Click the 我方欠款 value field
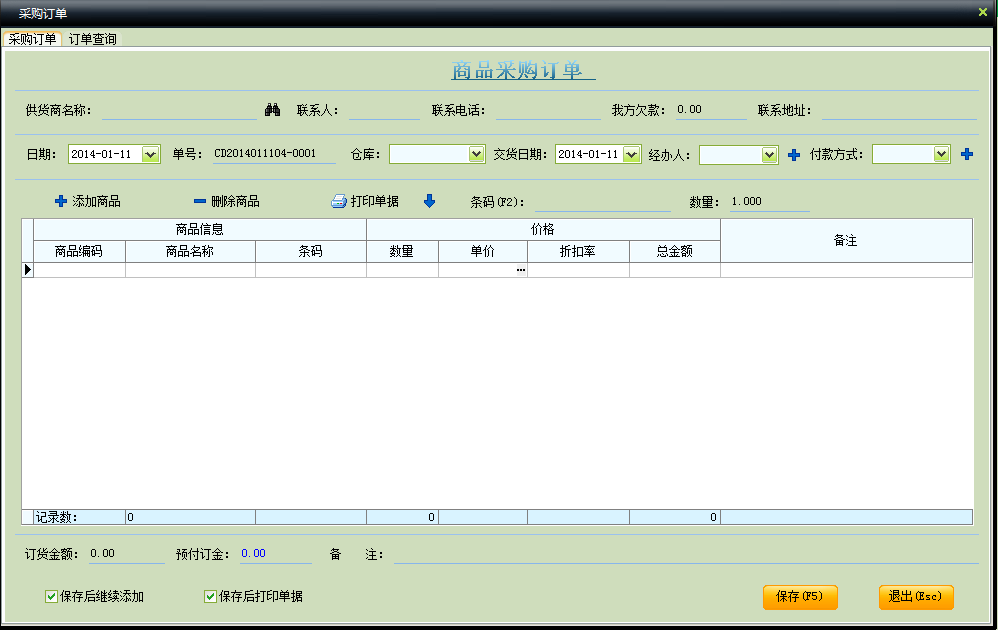 point(710,110)
